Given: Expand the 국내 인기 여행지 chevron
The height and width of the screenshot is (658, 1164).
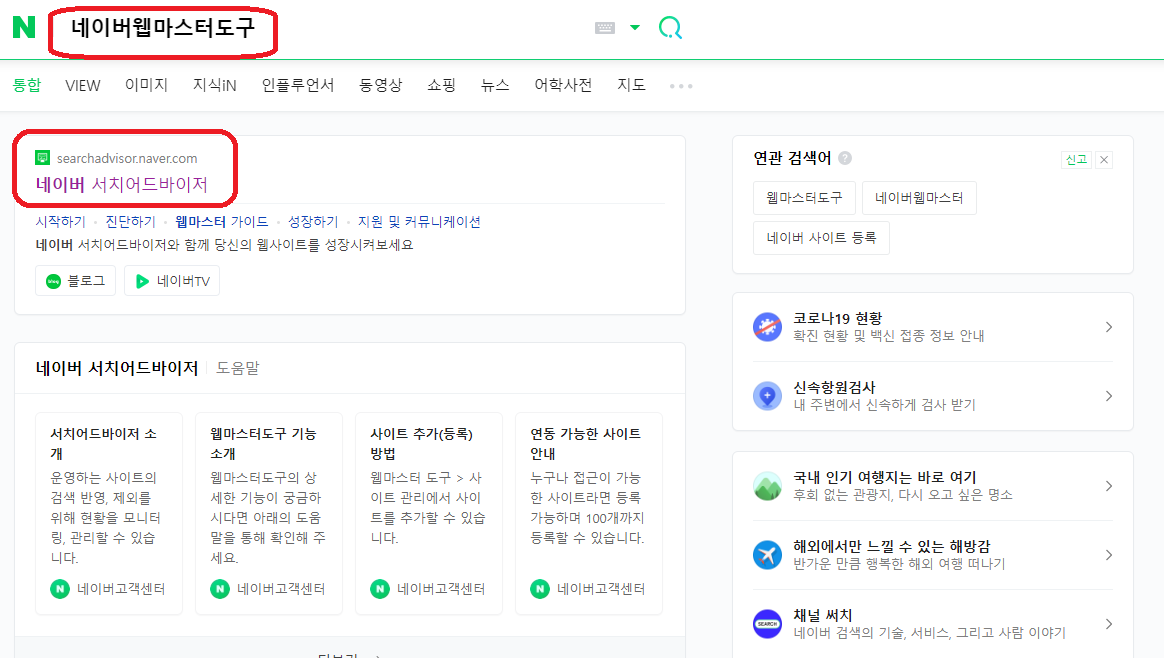Looking at the screenshot, I should [x=1108, y=486].
